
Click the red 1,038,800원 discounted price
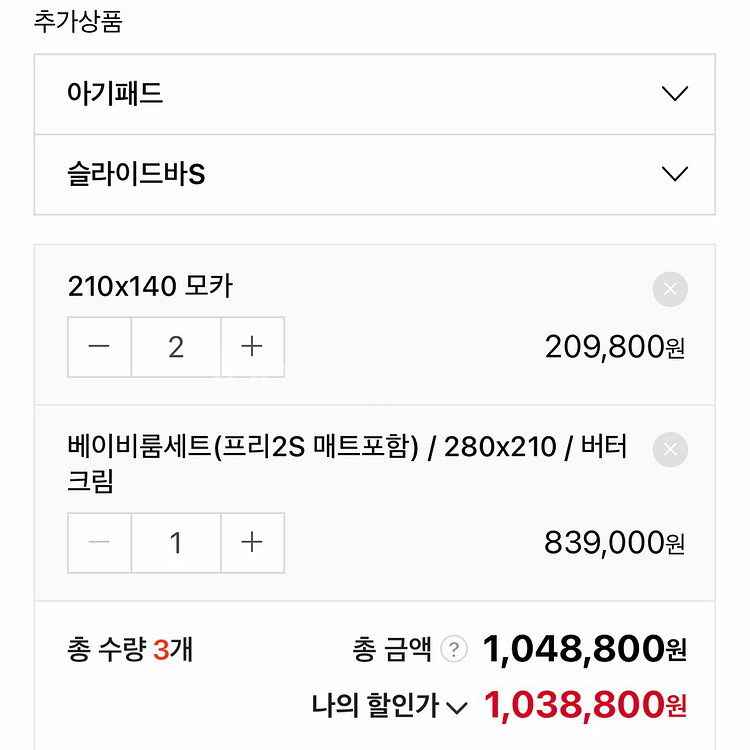point(585,707)
